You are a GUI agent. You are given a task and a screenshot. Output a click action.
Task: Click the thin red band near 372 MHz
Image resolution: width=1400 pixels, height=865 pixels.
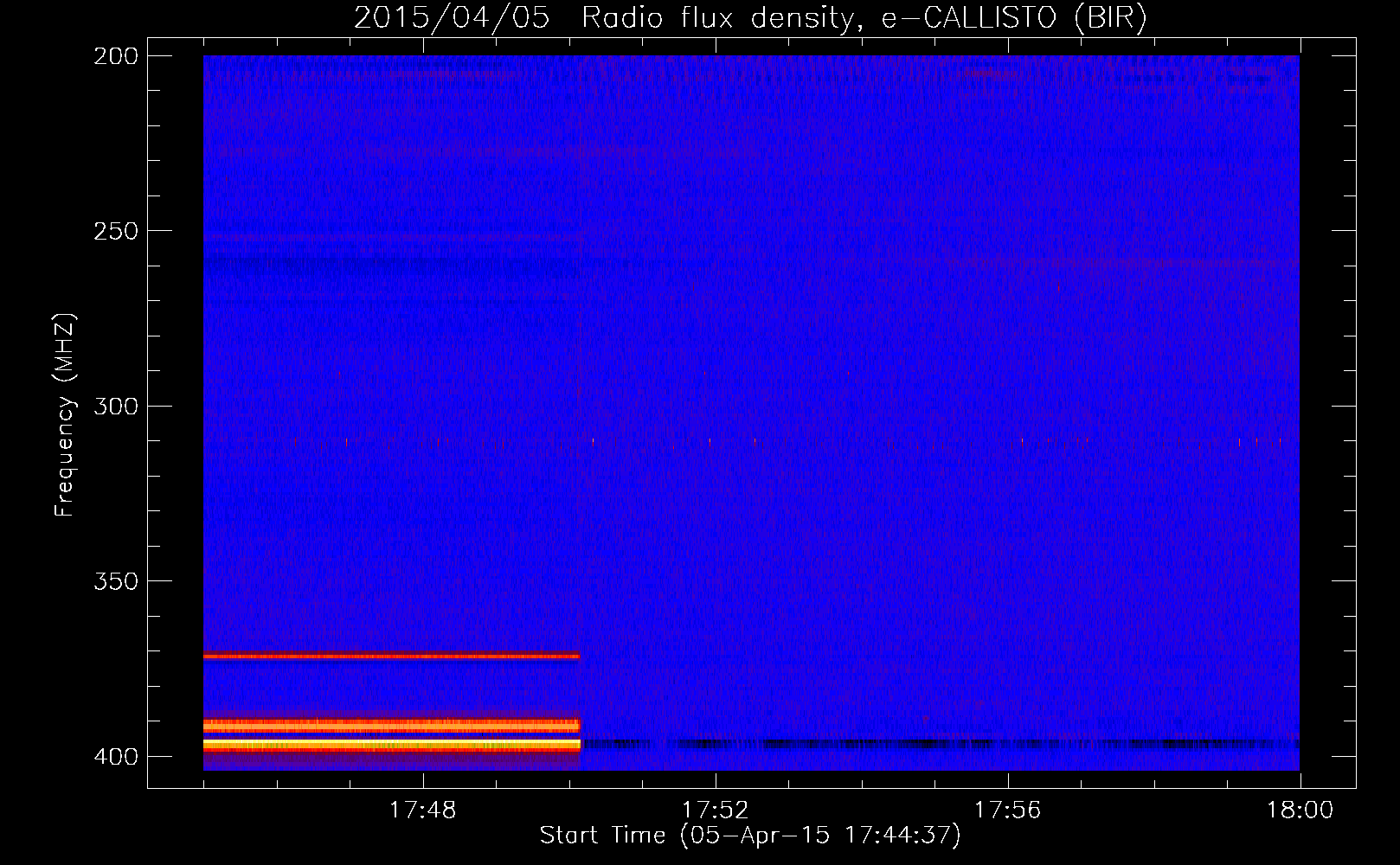(391, 657)
